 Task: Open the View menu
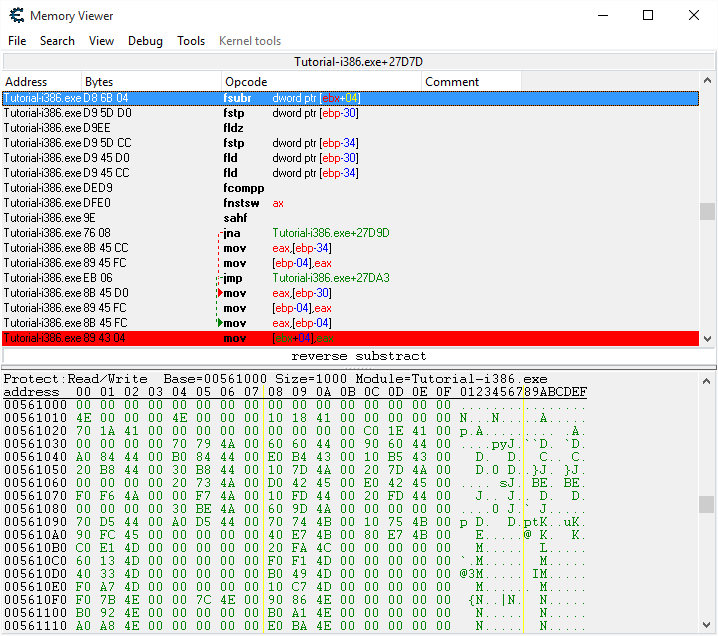click(101, 41)
